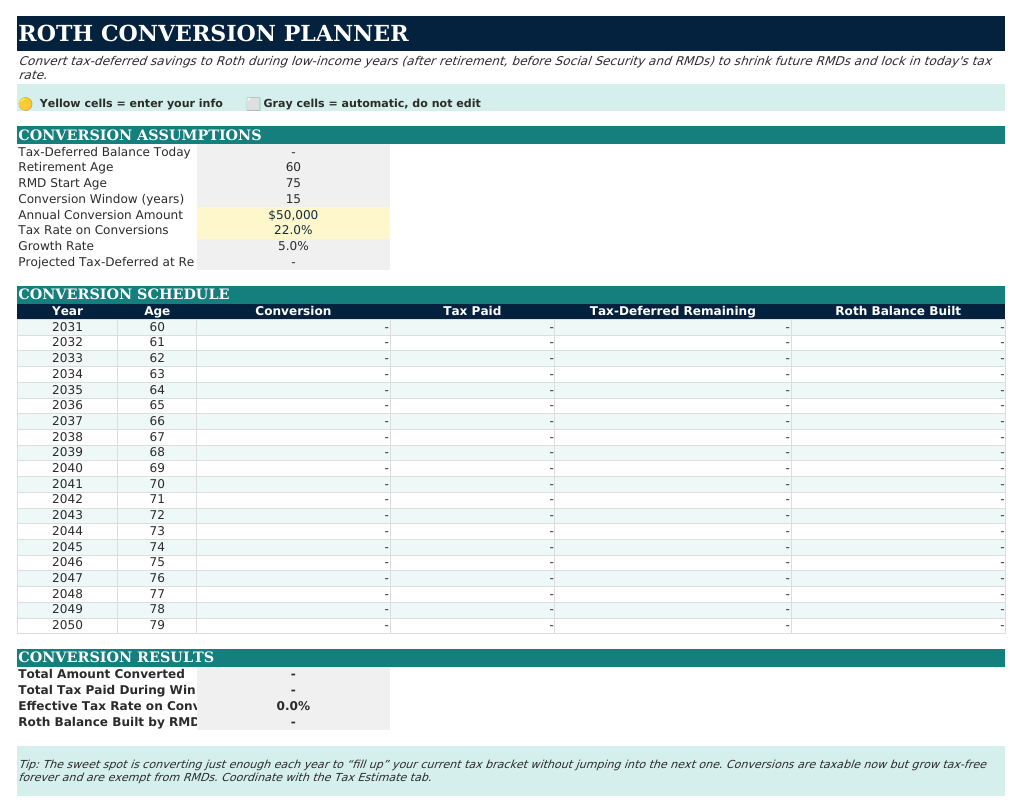Click the Roth Balance Built by RMD label

(108, 722)
